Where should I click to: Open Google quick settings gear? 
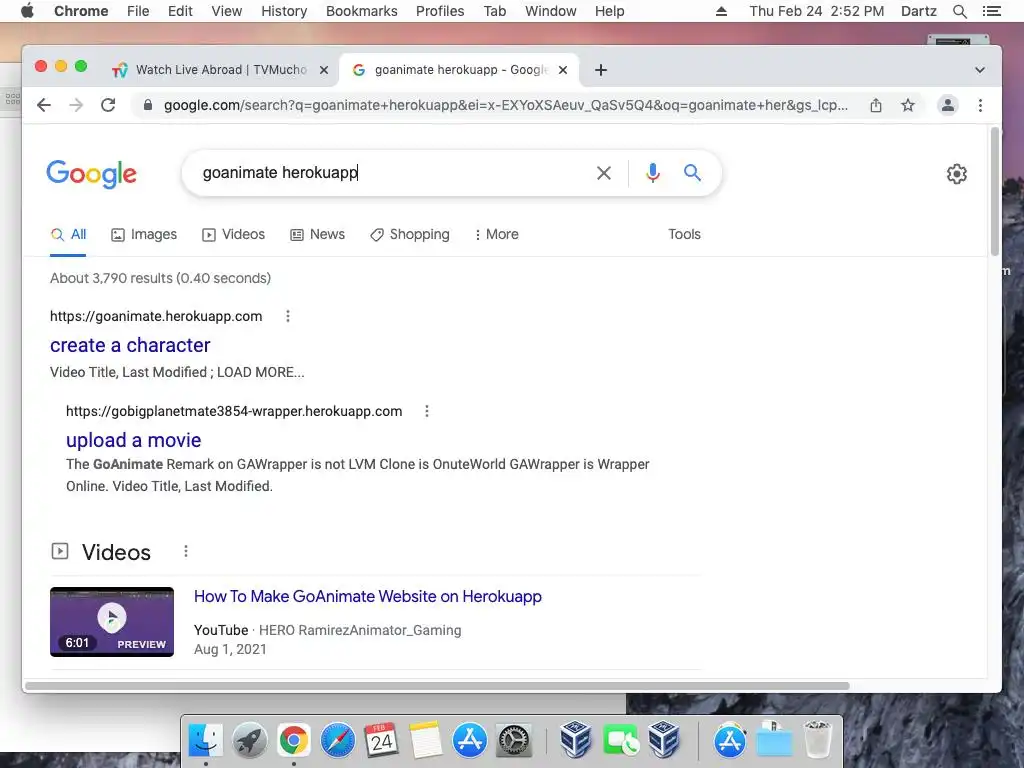957,174
